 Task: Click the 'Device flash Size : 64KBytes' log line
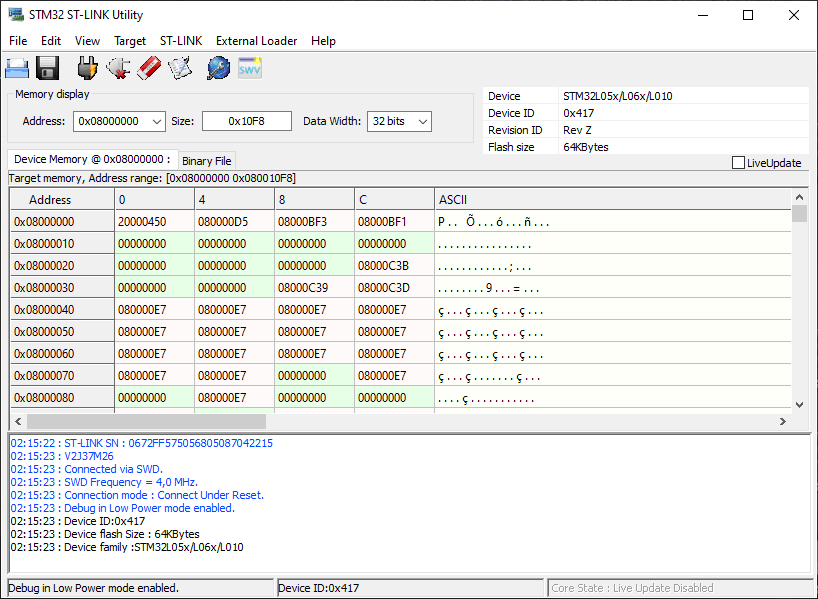tap(105, 534)
